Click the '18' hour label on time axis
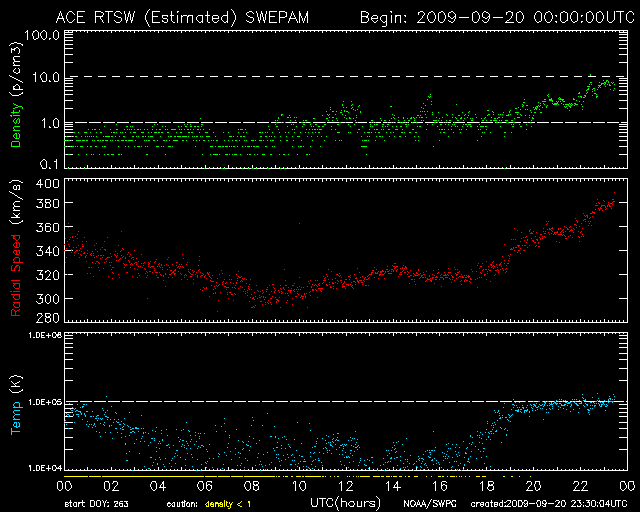Viewport: 640px width, 512px height. pyautogui.click(x=487, y=486)
